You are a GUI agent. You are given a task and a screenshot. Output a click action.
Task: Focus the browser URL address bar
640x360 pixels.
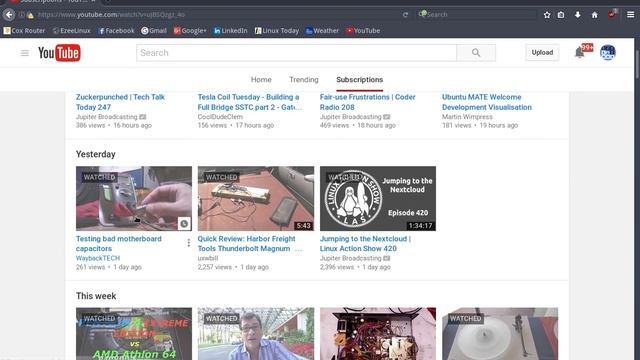tap(218, 15)
